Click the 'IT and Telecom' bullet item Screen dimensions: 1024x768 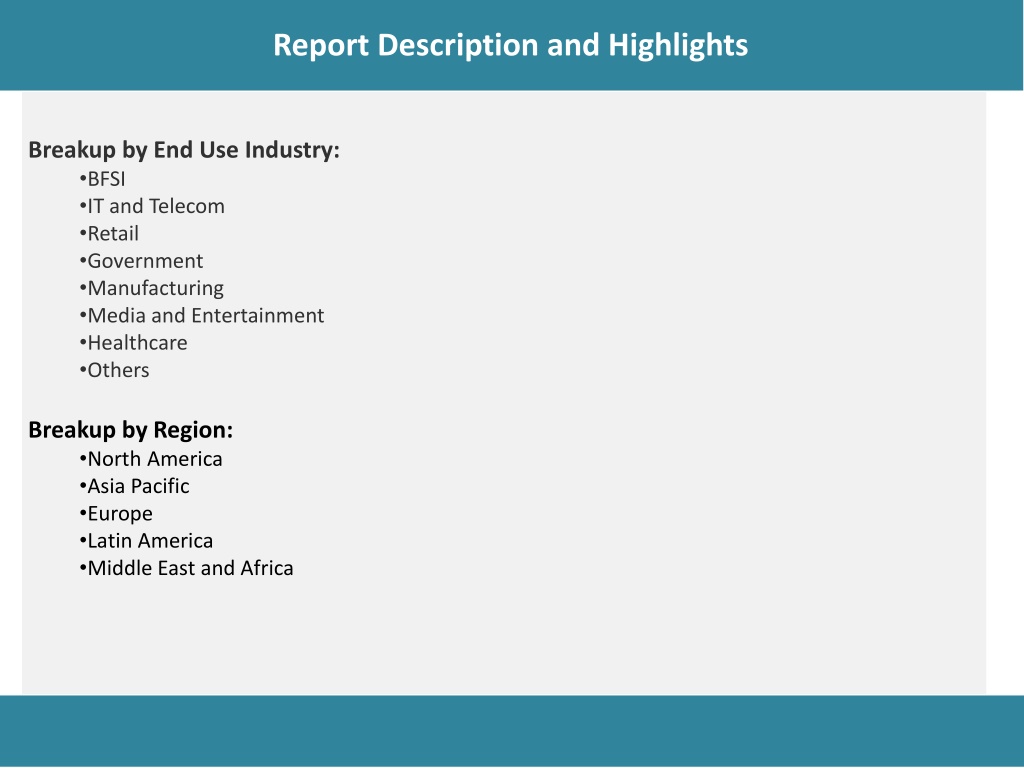[152, 206]
